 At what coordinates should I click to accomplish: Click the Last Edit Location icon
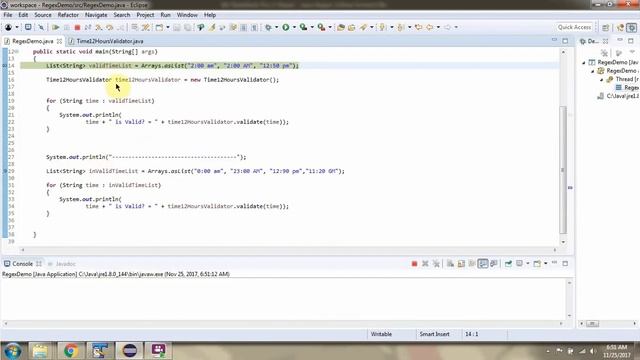tap(418, 27)
